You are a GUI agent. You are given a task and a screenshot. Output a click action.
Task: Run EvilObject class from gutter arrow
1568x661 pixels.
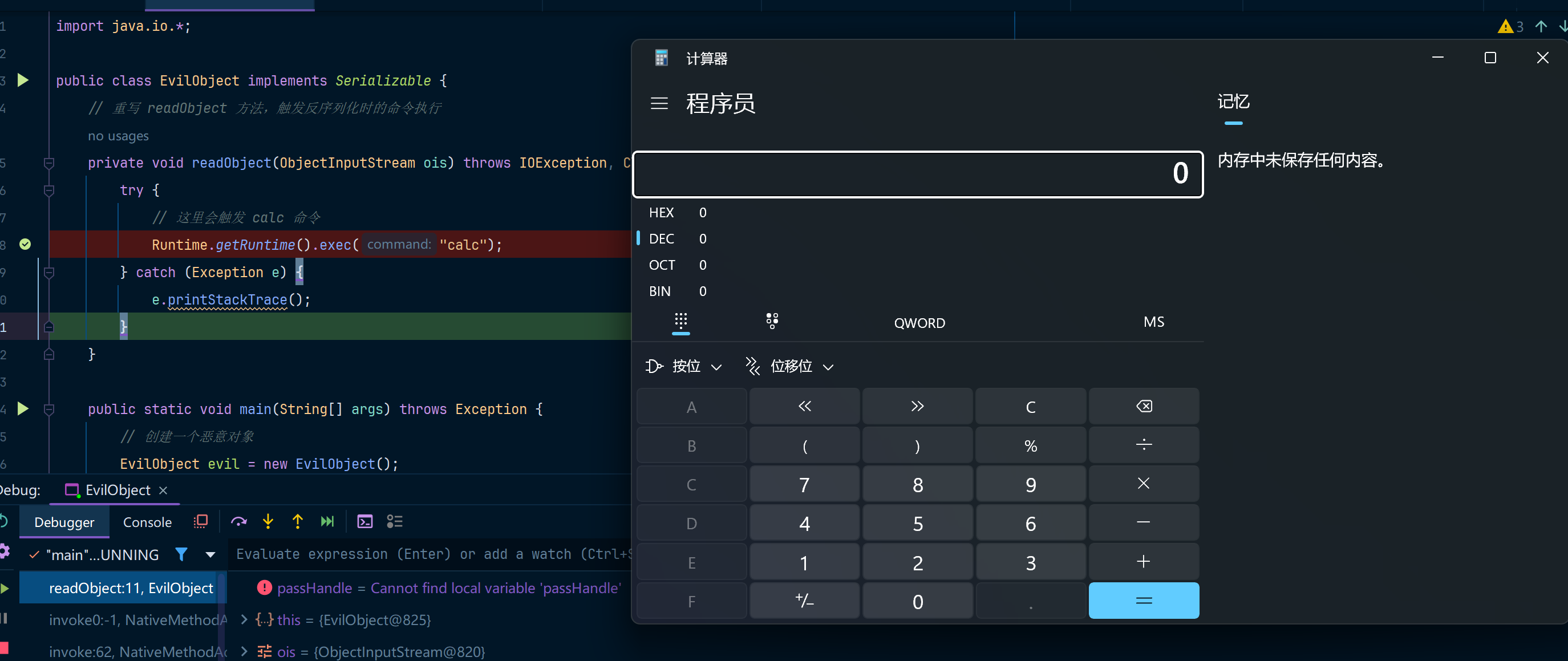(23, 80)
